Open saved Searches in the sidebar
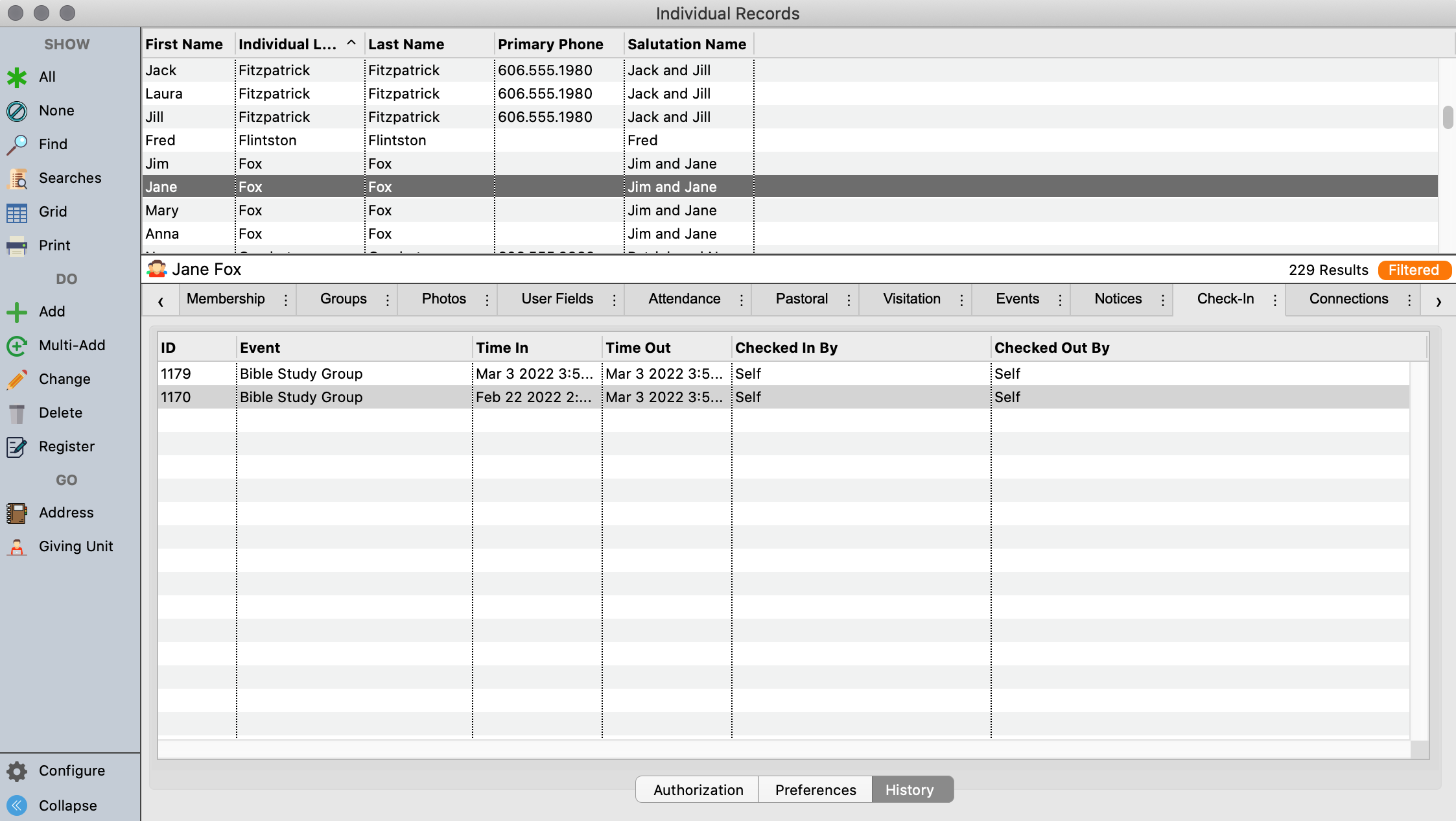The height and width of the screenshot is (821, 1456). pyautogui.click(x=17, y=178)
